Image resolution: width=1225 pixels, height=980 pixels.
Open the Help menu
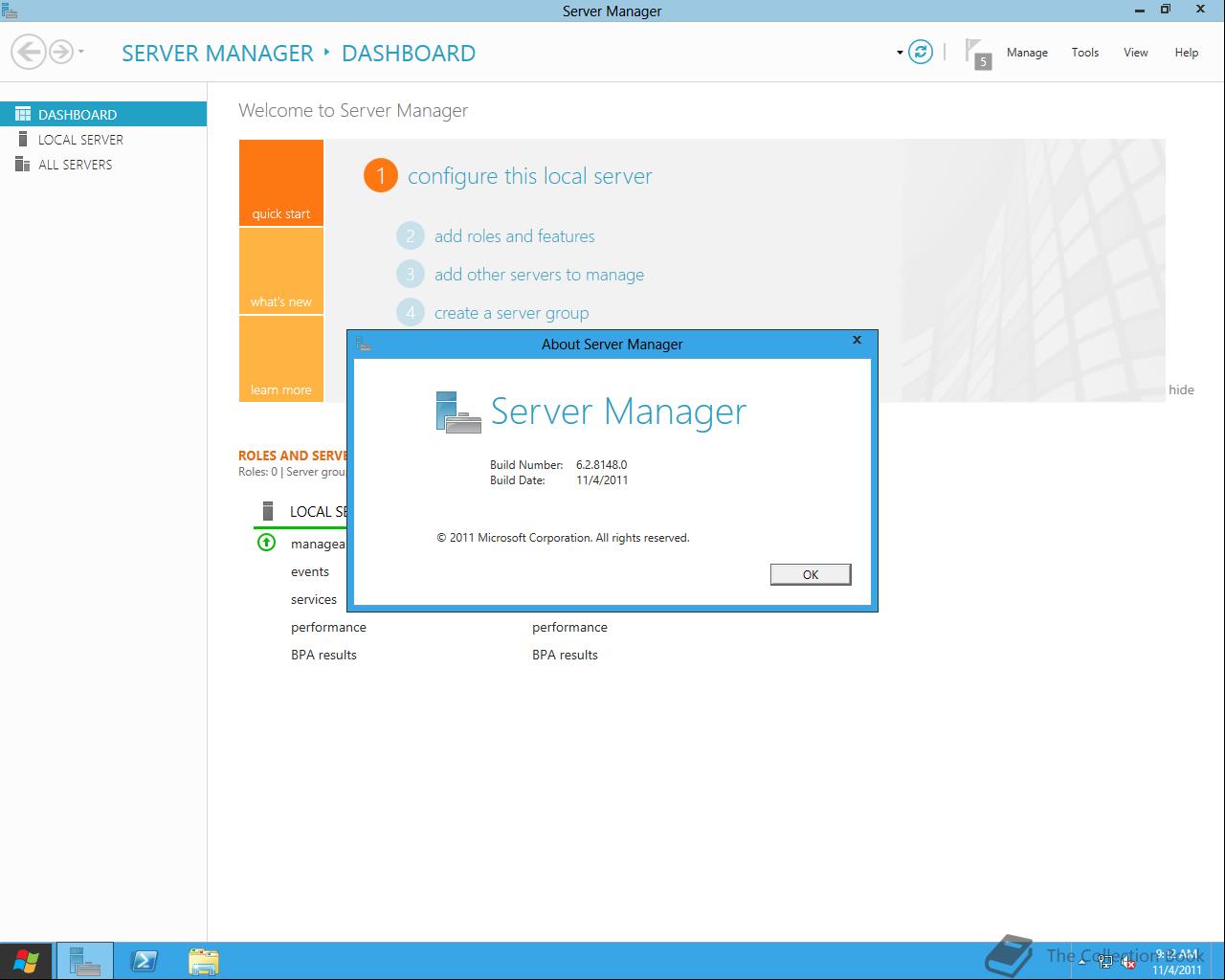click(1187, 53)
